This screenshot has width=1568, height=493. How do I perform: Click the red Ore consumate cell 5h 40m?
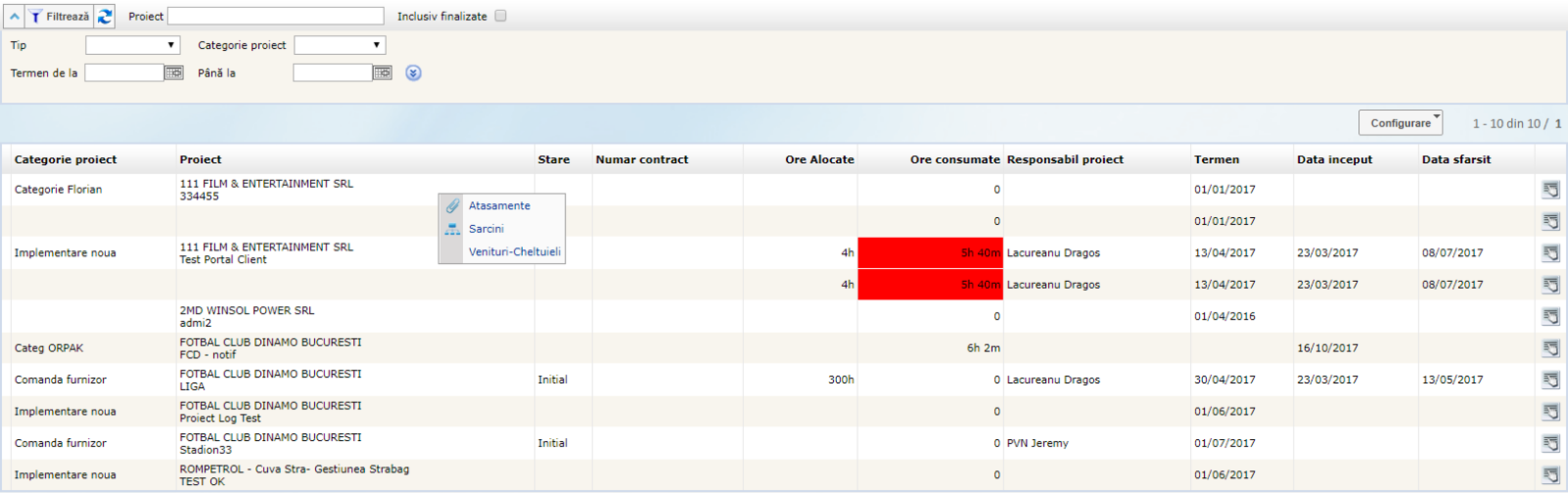click(930, 253)
